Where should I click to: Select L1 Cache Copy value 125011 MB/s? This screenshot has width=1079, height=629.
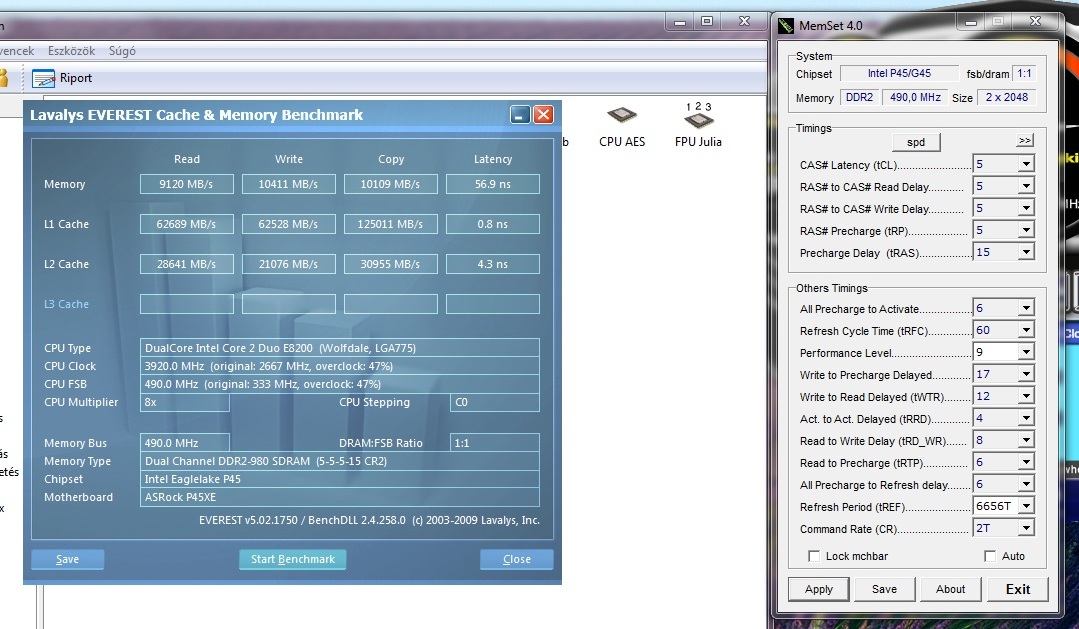[390, 224]
